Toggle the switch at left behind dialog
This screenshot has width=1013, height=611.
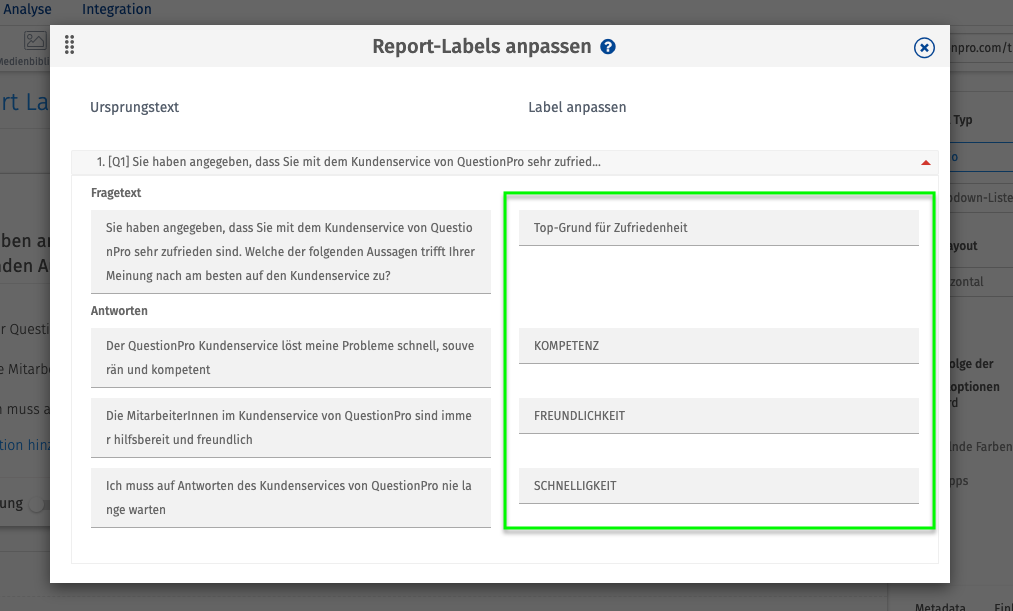[x=38, y=505]
